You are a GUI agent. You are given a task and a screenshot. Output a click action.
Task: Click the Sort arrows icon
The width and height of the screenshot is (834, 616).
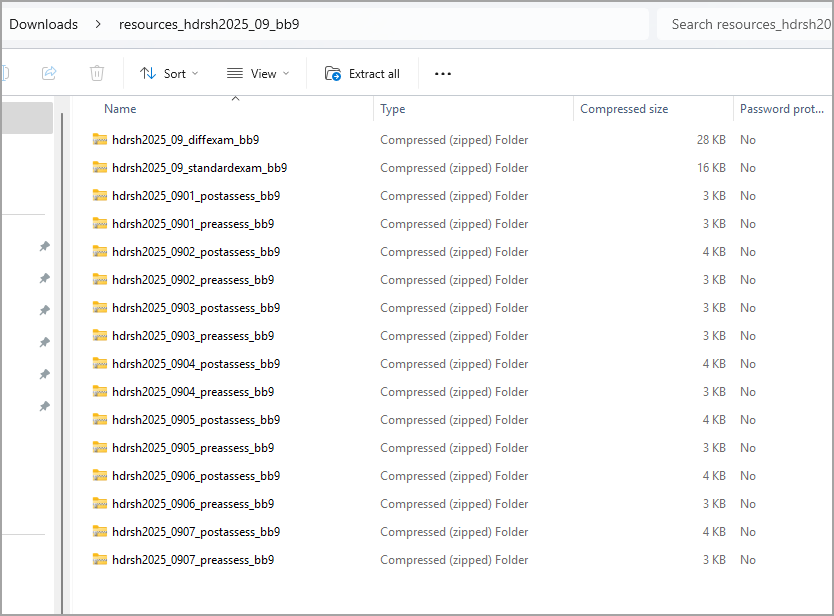[x=147, y=73]
